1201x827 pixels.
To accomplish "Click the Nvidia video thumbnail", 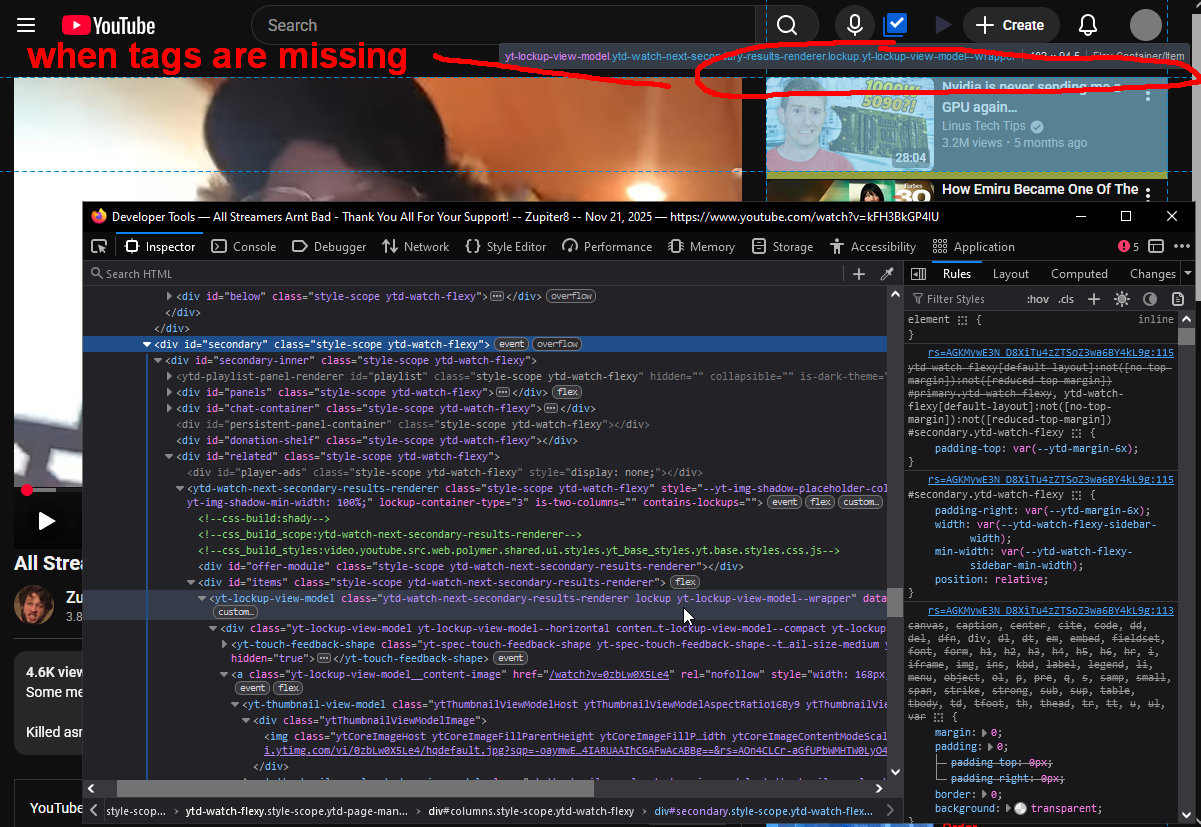I will coord(850,125).
